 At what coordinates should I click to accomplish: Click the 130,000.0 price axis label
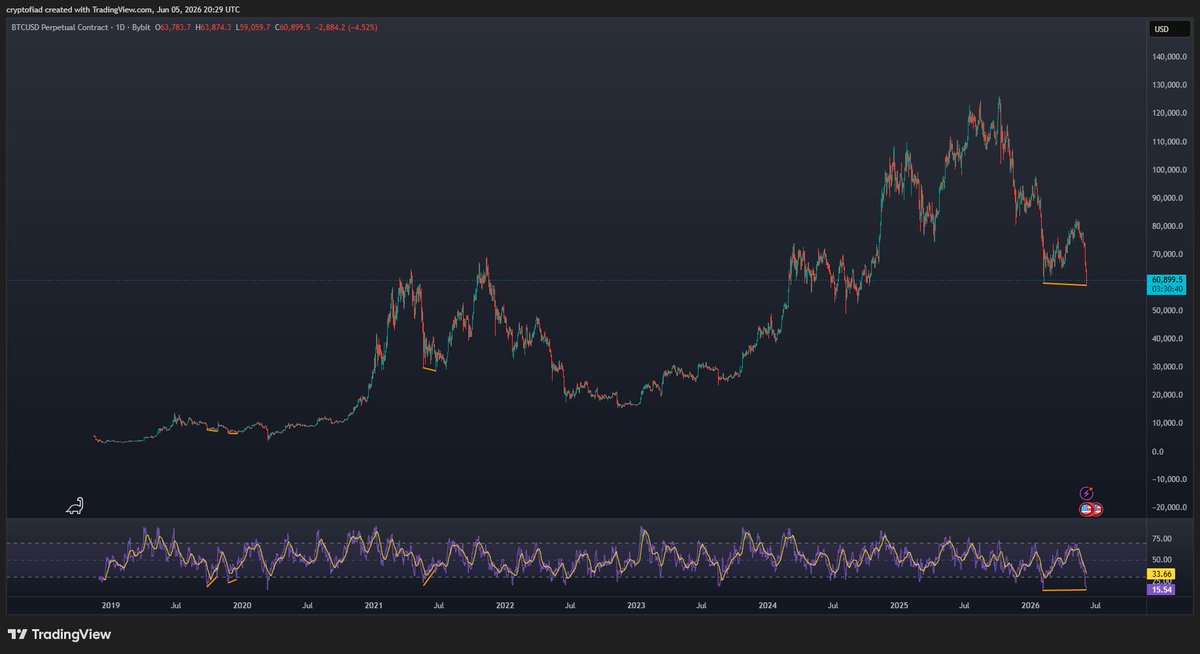1169,85
